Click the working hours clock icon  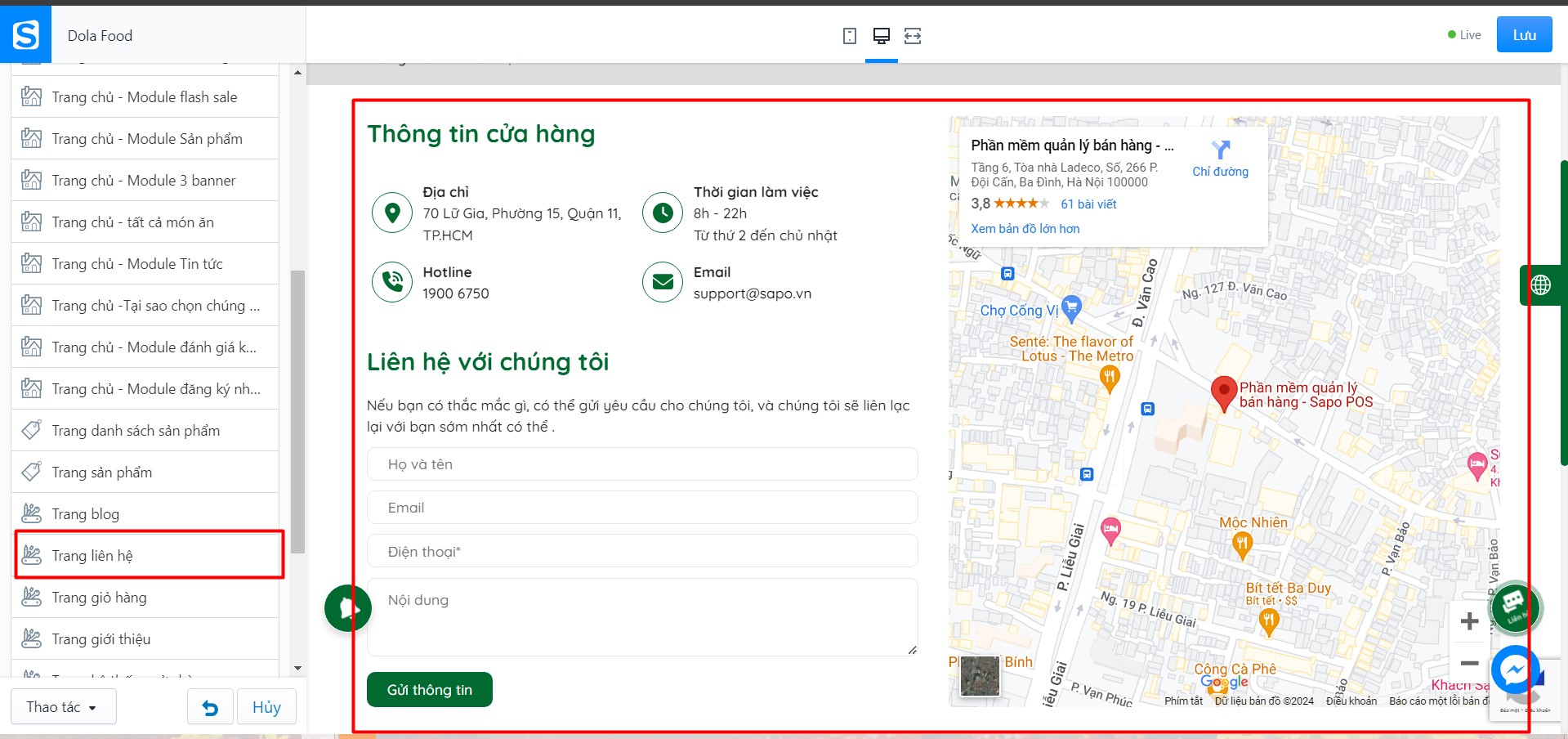pyautogui.click(x=663, y=213)
